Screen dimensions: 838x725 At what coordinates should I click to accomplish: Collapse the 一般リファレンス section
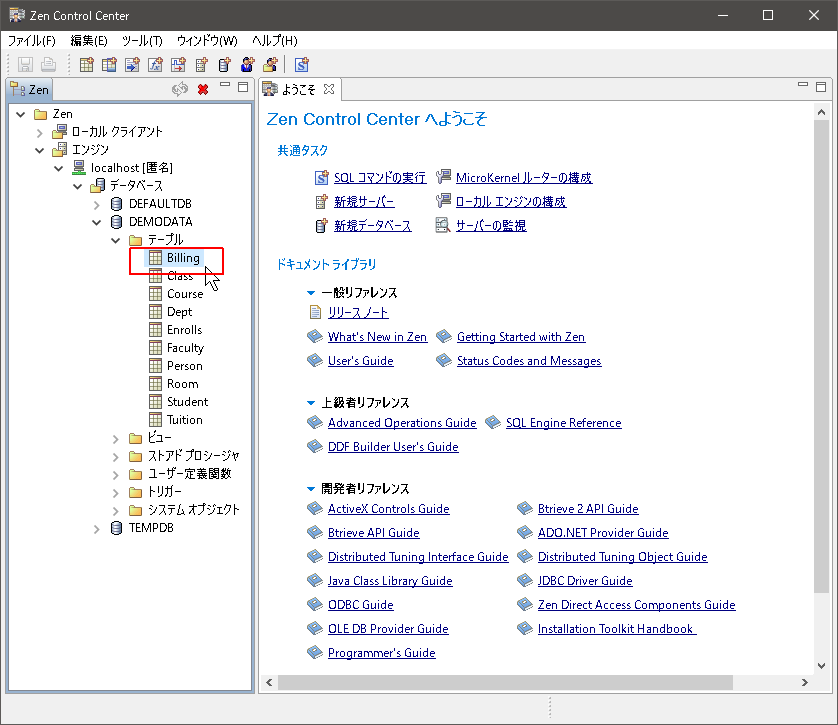coord(311,293)
